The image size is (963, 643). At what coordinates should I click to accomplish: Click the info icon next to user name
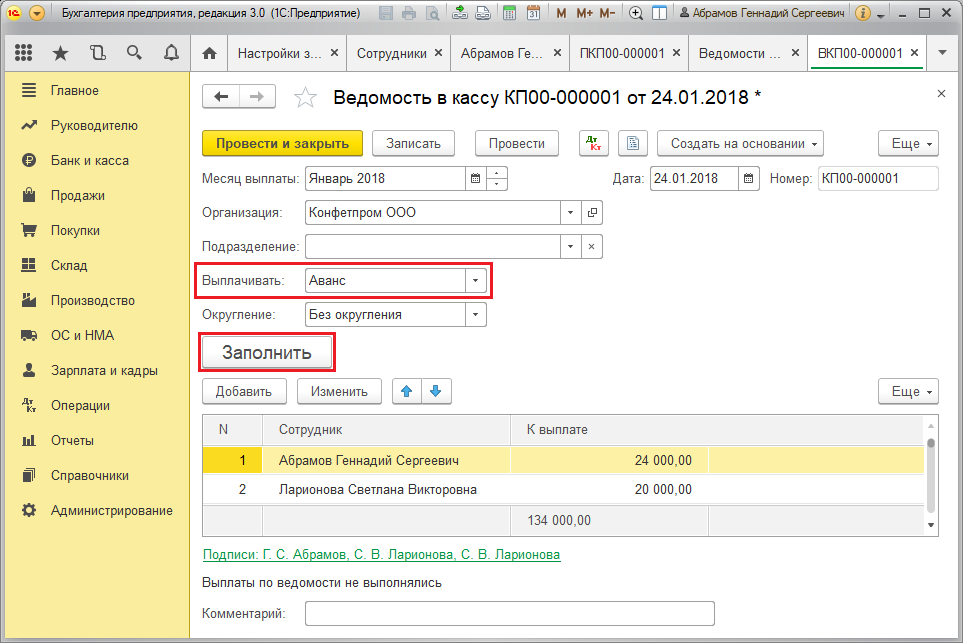[862, 13]
